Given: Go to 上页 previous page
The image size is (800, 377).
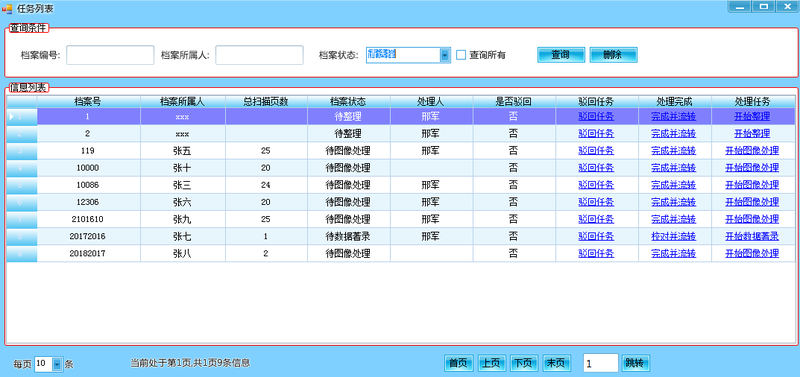Looking at the screenshot, I should 491,363.
